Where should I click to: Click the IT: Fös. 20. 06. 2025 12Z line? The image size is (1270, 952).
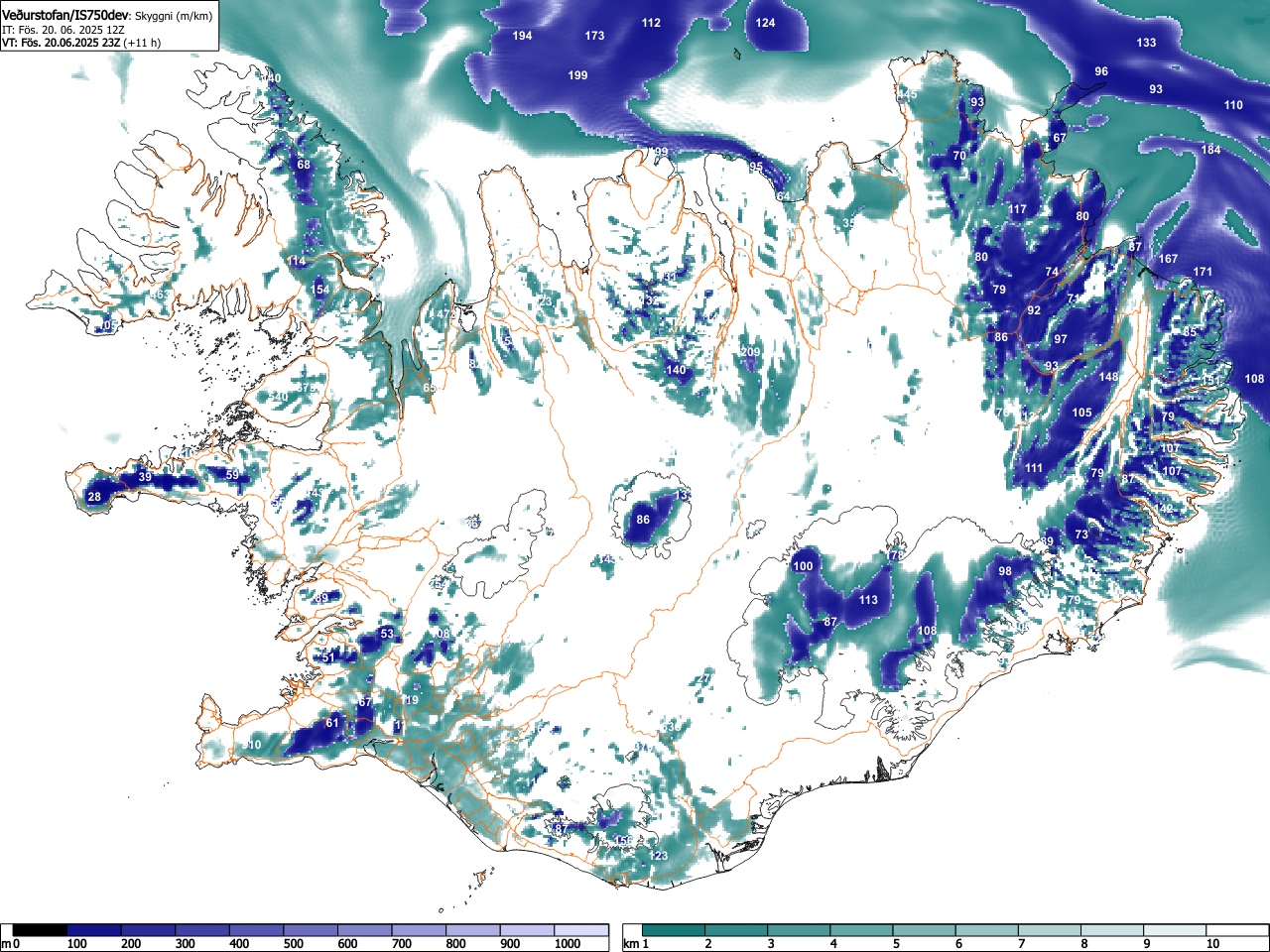click(63, 30)
